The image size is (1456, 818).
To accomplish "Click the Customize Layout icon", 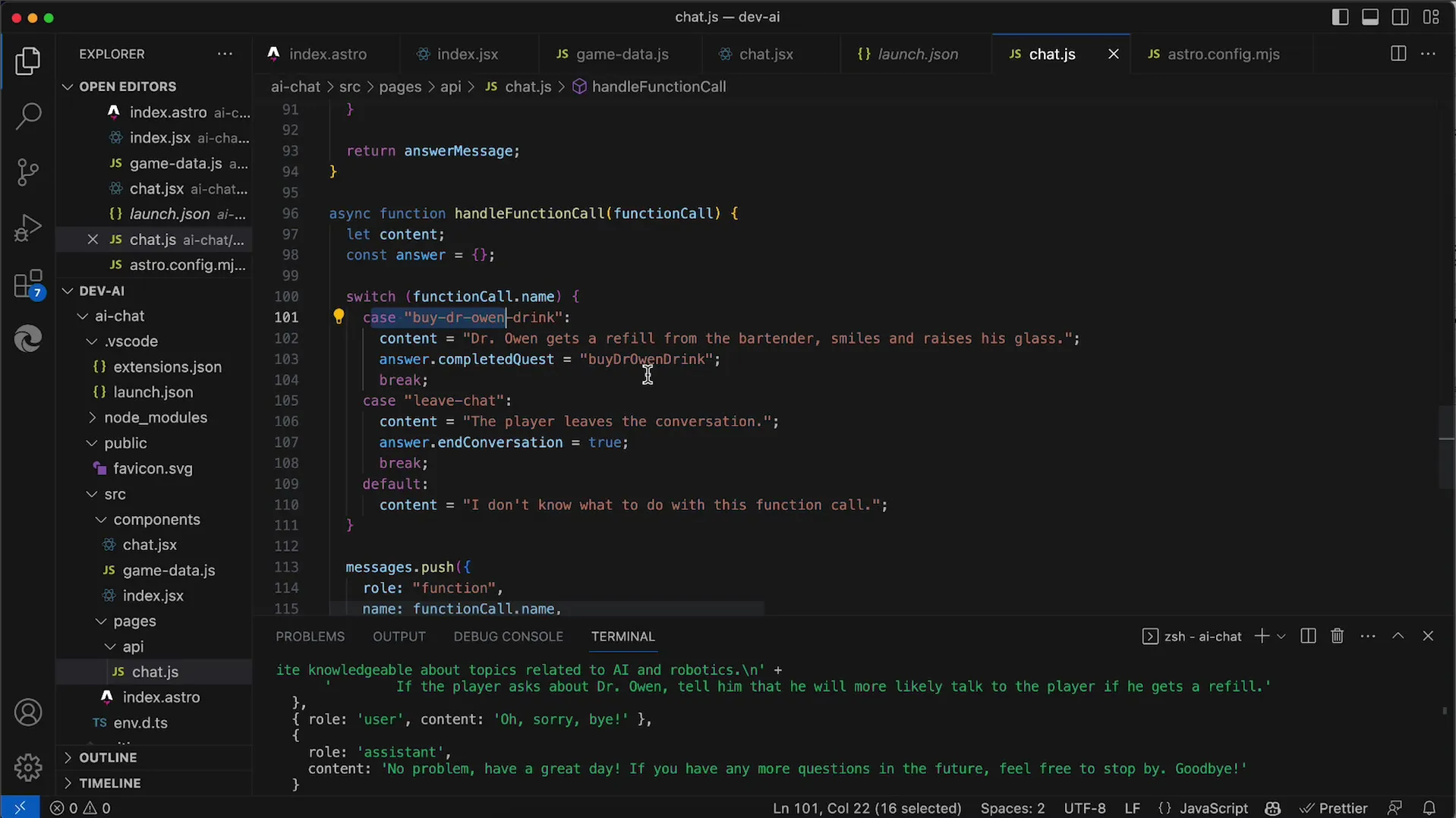I will tap(1431, 17).
